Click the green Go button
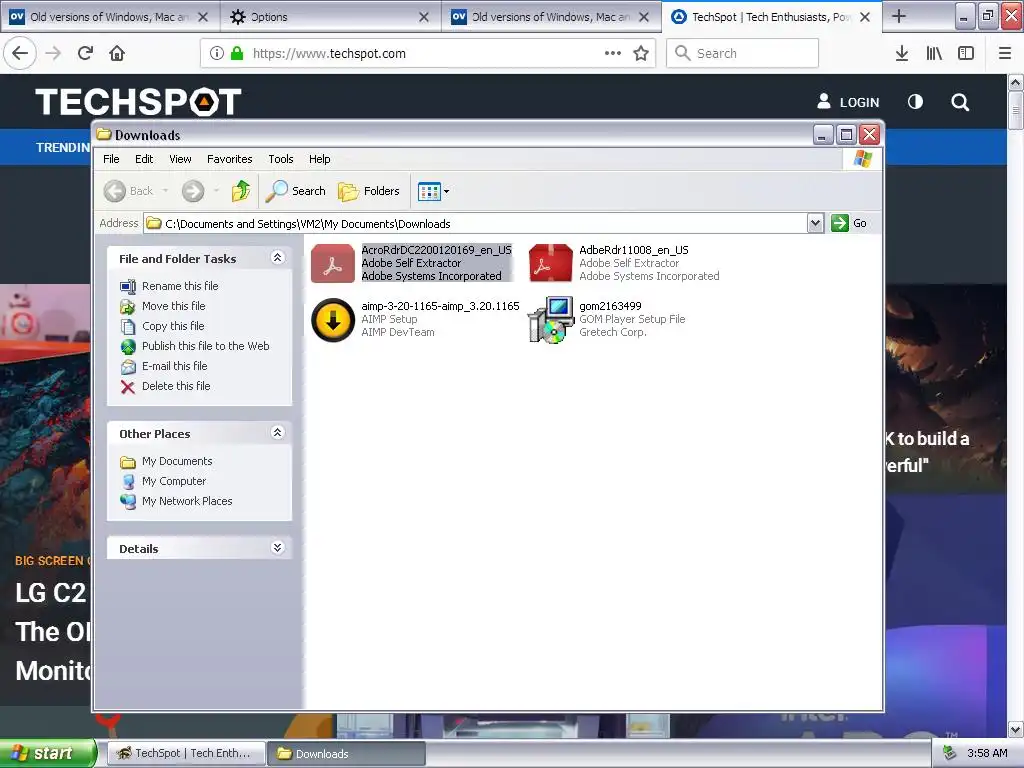The width and height of the screenshot is (1024, 768). (849, 223)
